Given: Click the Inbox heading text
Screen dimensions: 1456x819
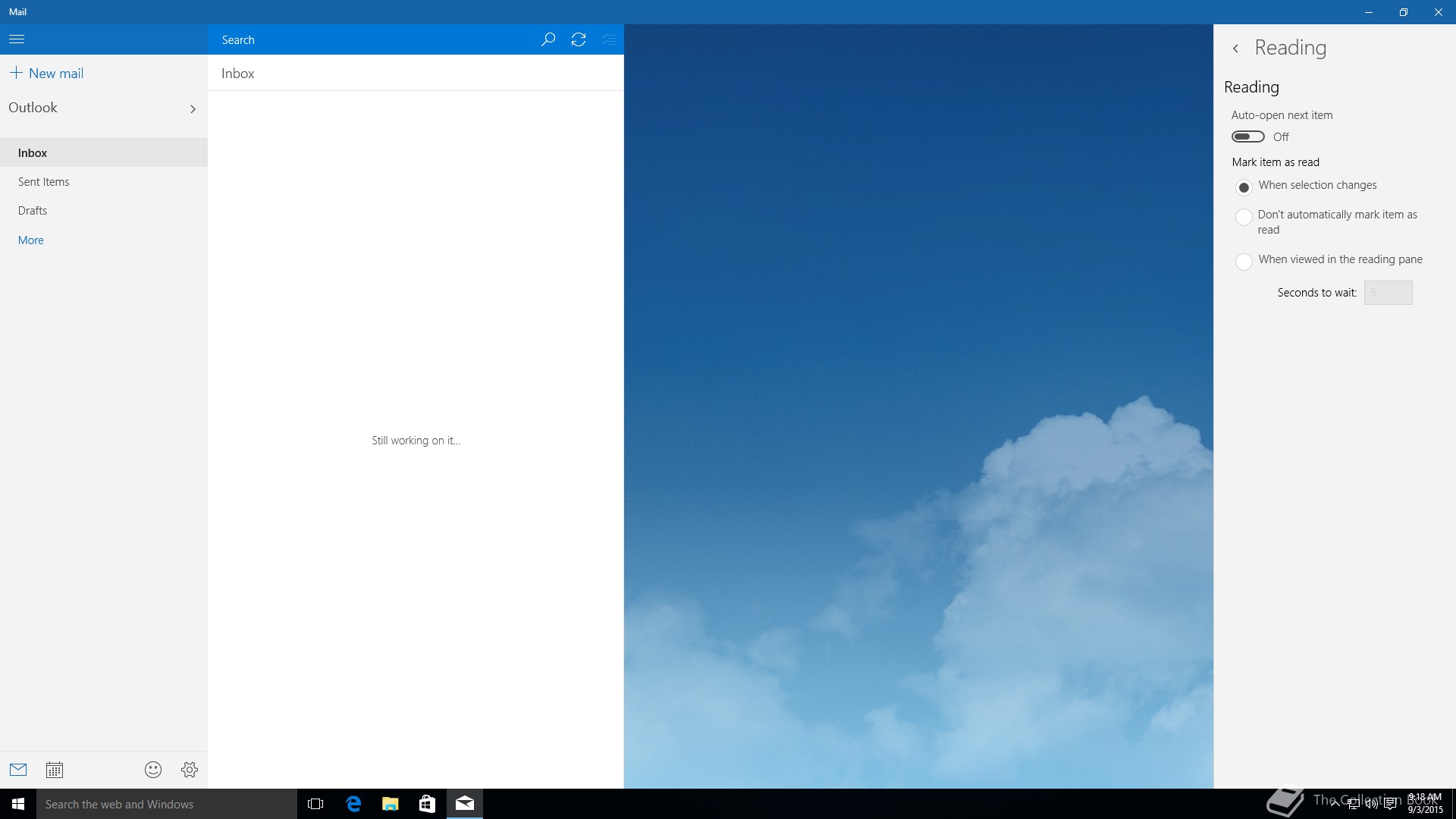Looking at the screenshot, I should point(238,74).
